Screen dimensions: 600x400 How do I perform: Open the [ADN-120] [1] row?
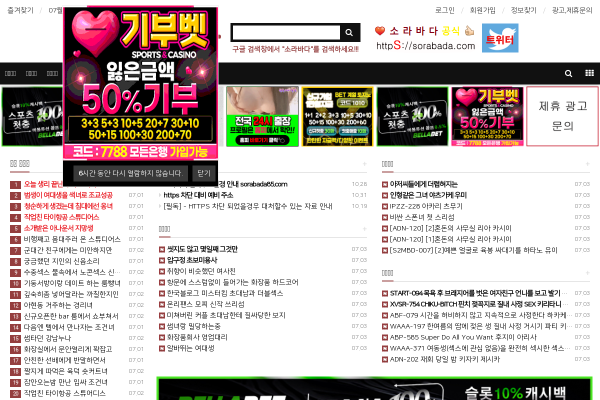pyautogui.click(x=450, y=240)
